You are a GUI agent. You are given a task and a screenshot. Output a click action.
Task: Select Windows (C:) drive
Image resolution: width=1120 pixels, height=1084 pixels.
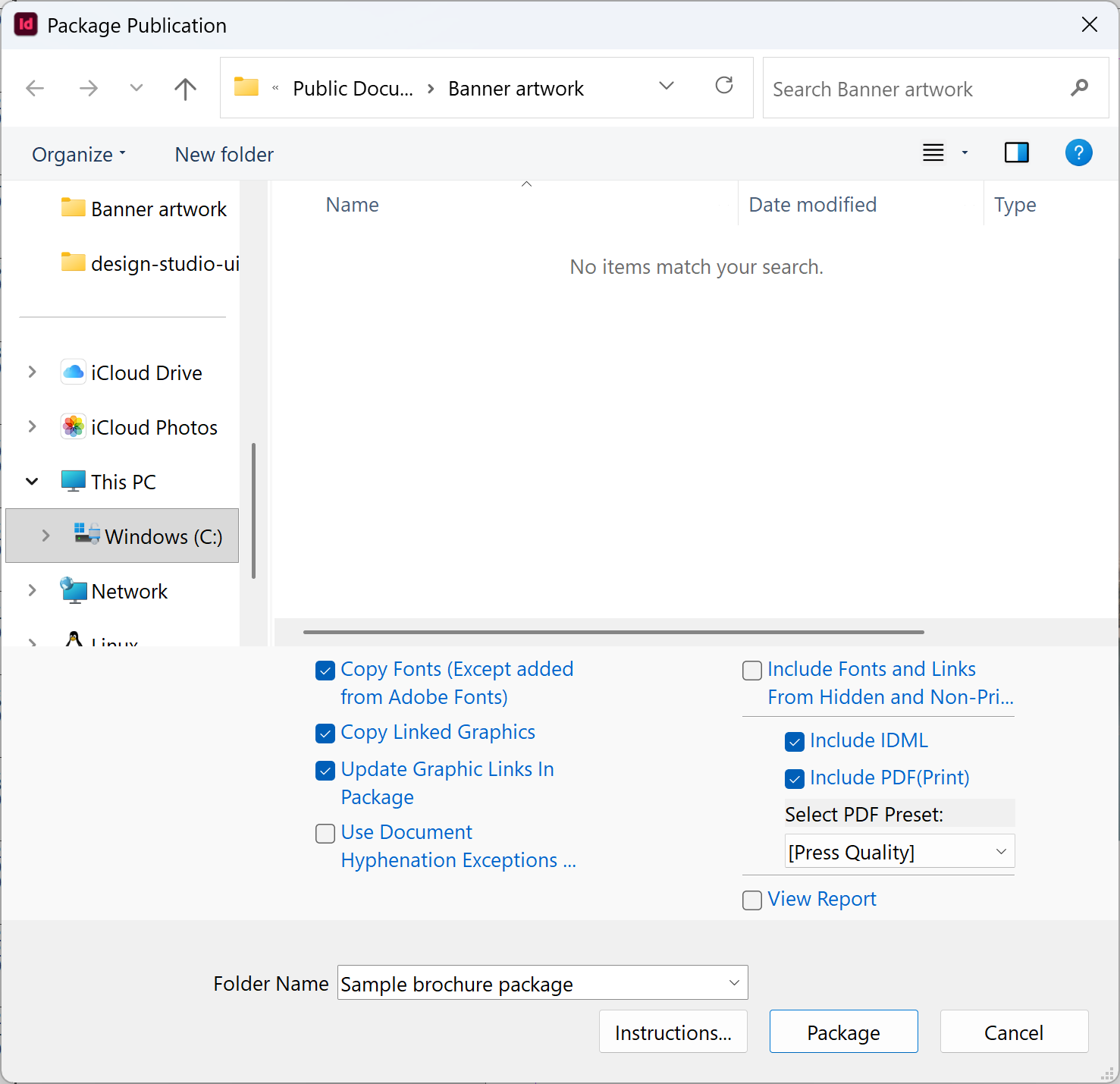pos(122,536)
